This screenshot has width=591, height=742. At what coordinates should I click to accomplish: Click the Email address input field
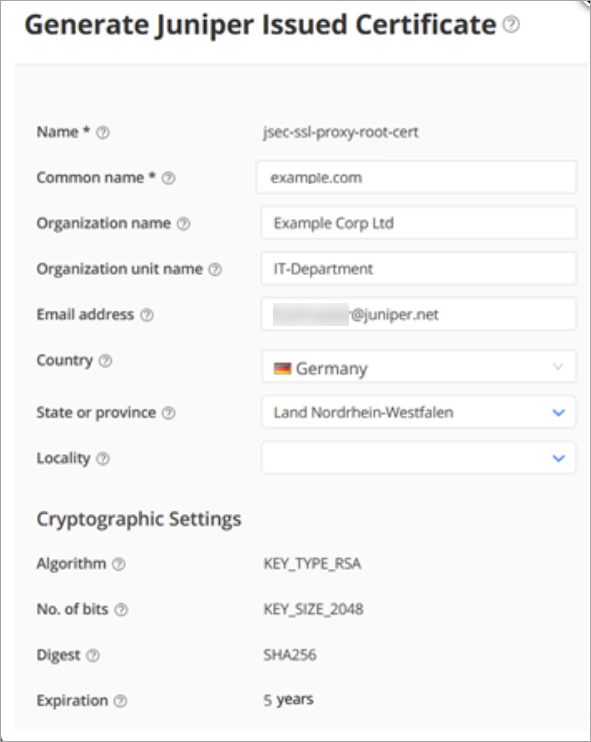(x=419, y=314)
